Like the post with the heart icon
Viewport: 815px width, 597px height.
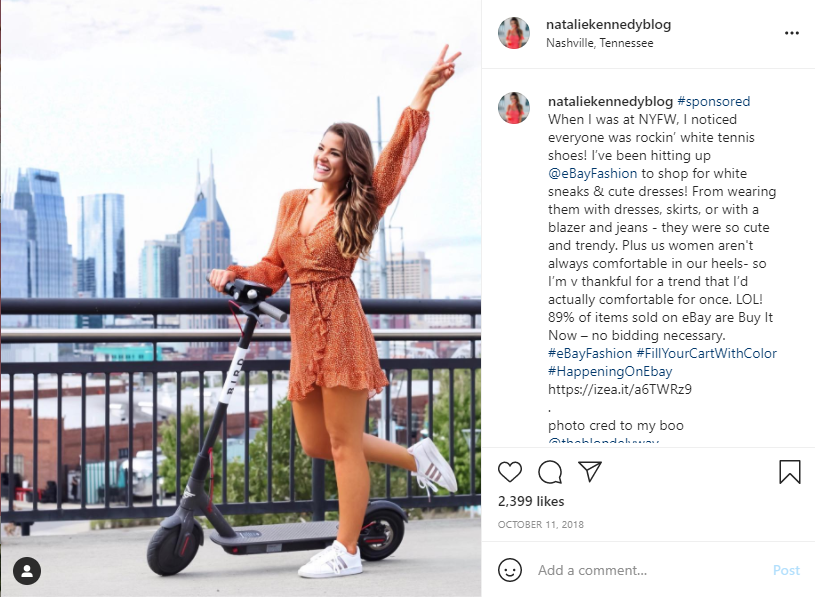pos(509,472)
